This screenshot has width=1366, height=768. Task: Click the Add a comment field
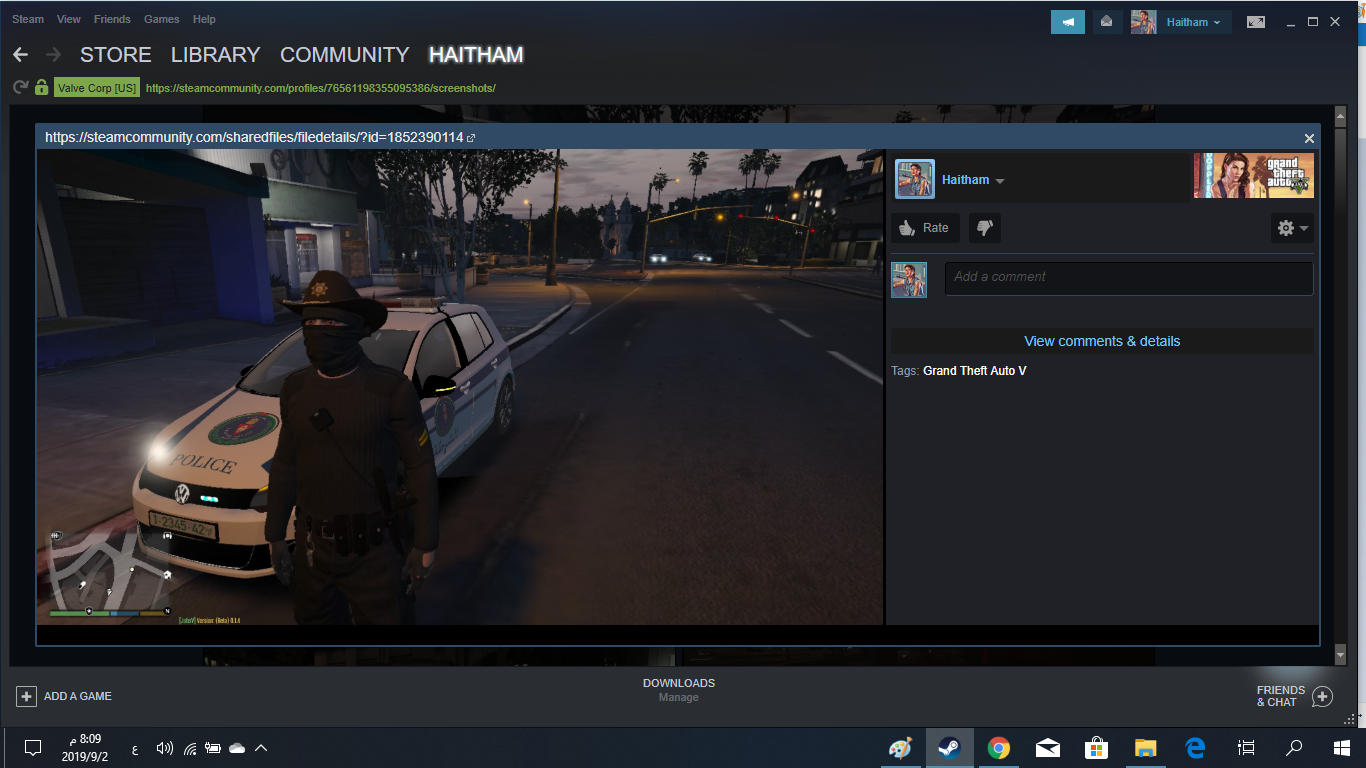click(1128, 278)
